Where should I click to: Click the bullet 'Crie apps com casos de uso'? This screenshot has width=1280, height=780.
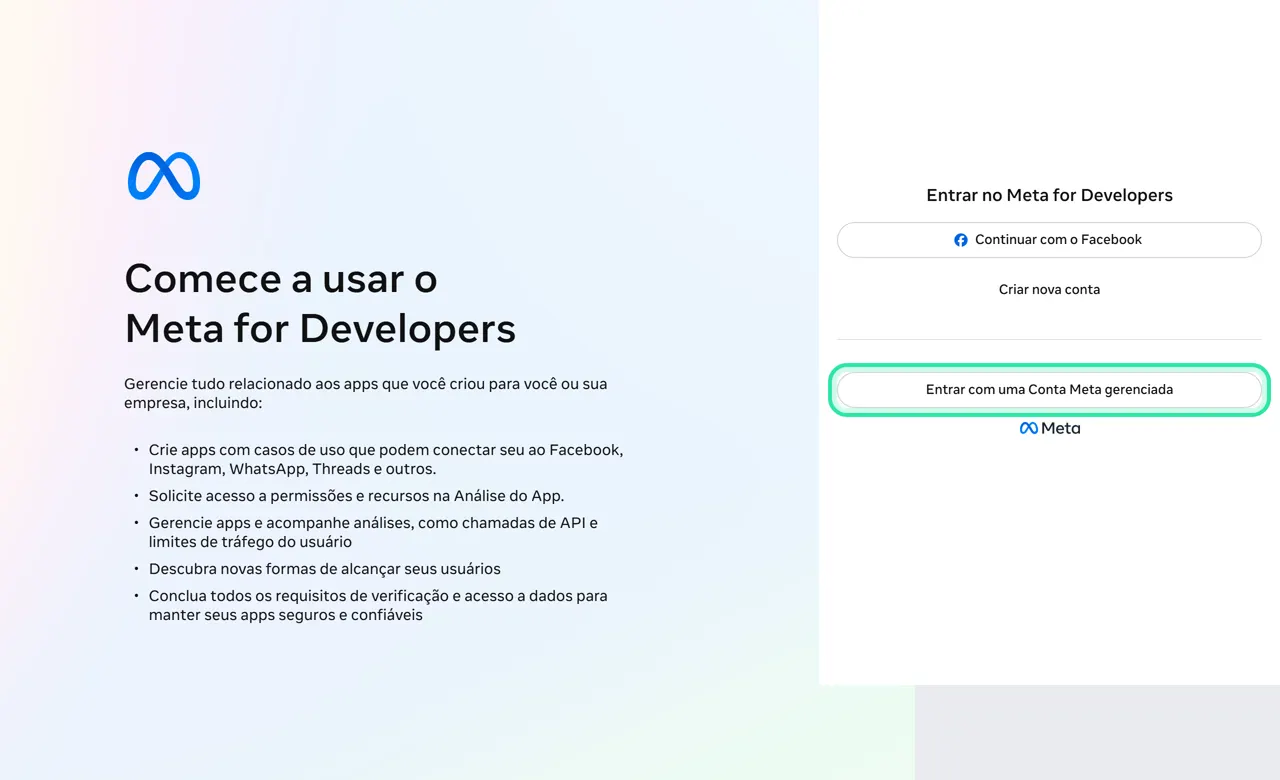[386, 459]
